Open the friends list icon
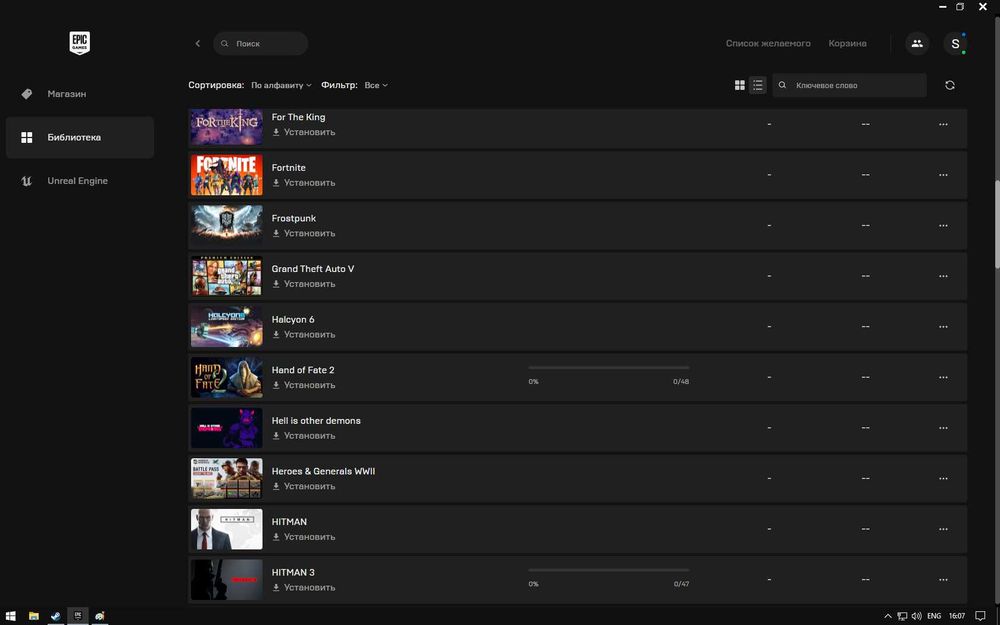 click(x=917, y=43)
